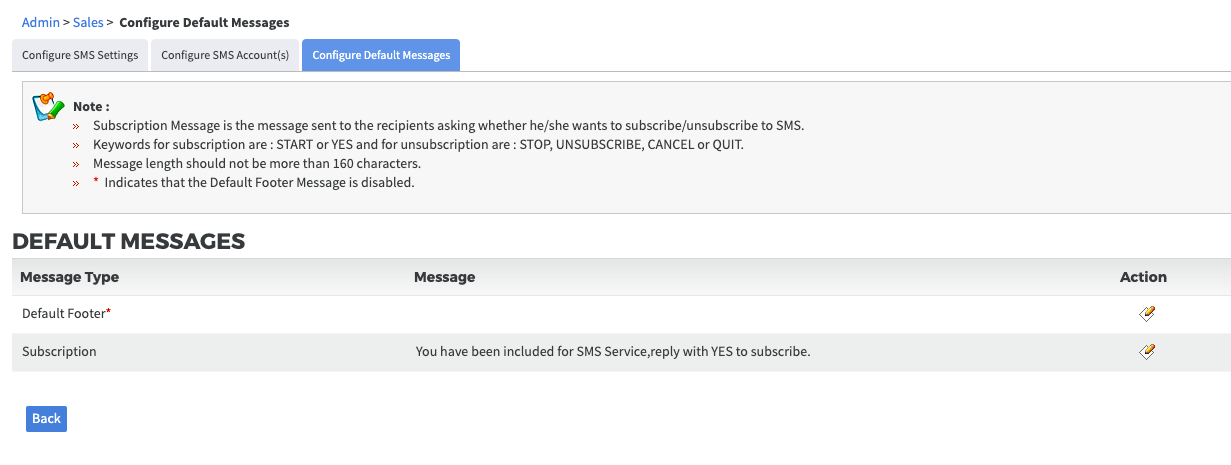
Task: Click red bullet arrow beside Message length note
Action: (76, 165)
